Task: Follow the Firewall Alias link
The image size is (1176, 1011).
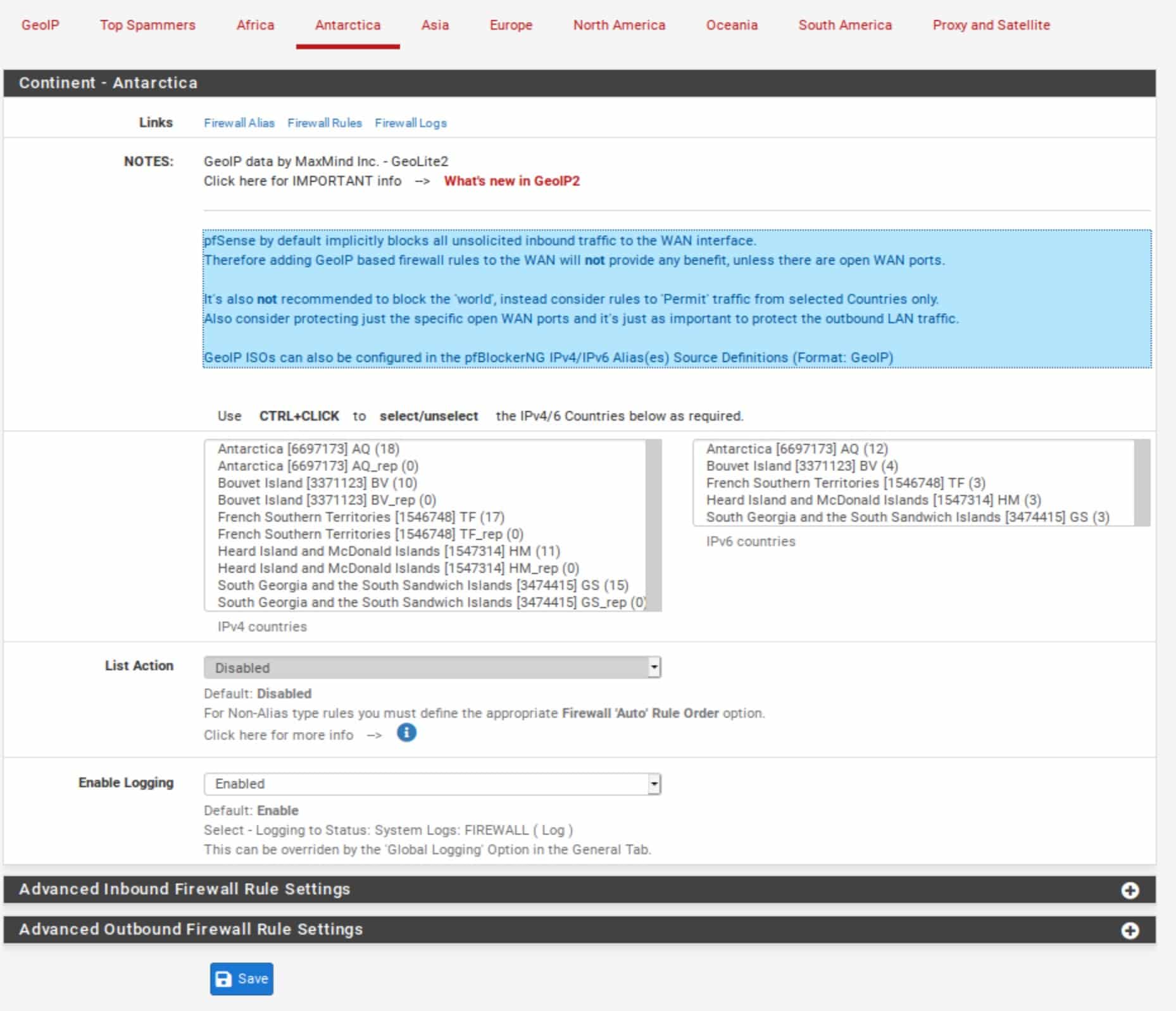Action: point(239,123)
